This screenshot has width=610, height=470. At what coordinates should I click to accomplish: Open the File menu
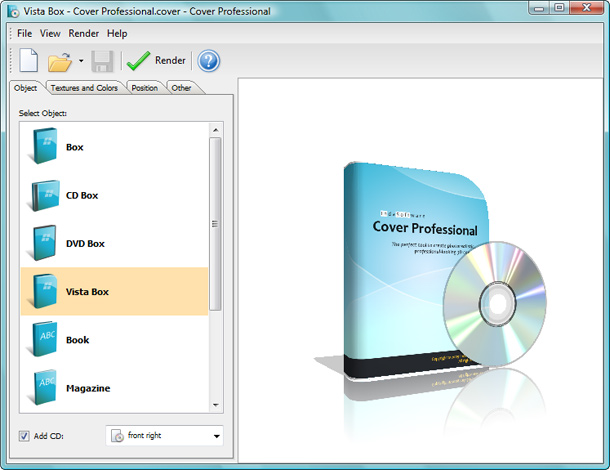point(25,33)
